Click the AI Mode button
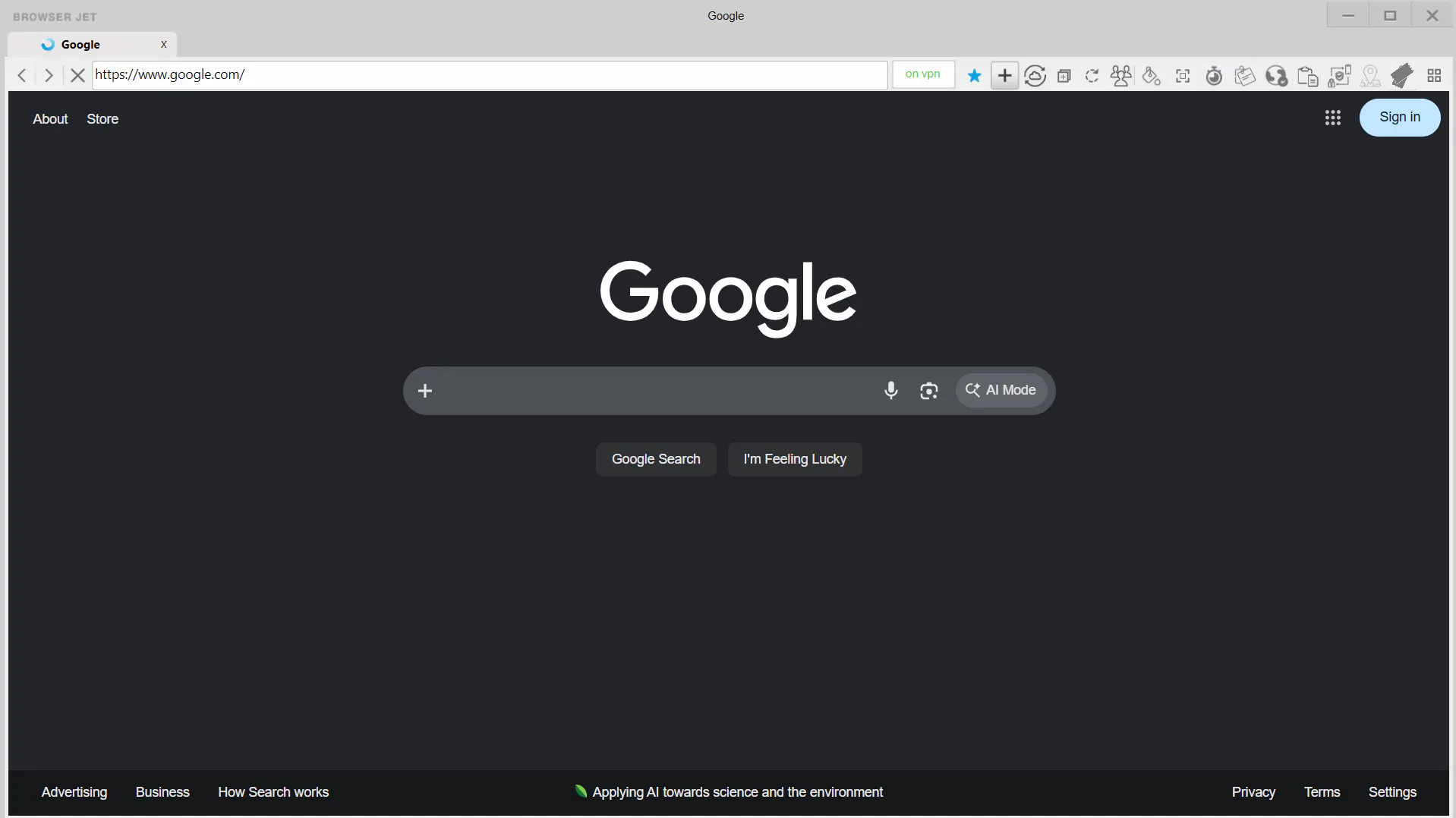This screenshot has height=818, width=1456. point(1001,390)
